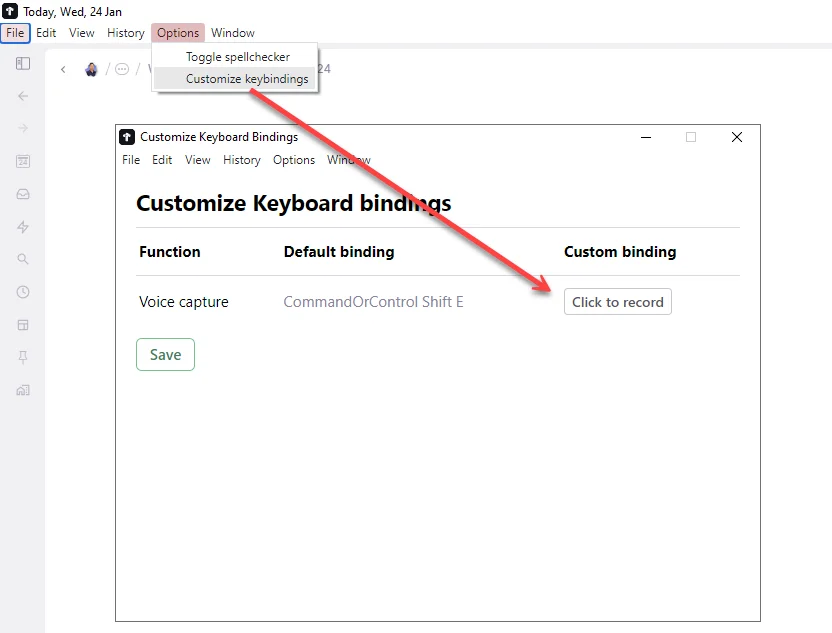832x633 pixels.
Task: Click the Function column header
Action: click(170, 252)
